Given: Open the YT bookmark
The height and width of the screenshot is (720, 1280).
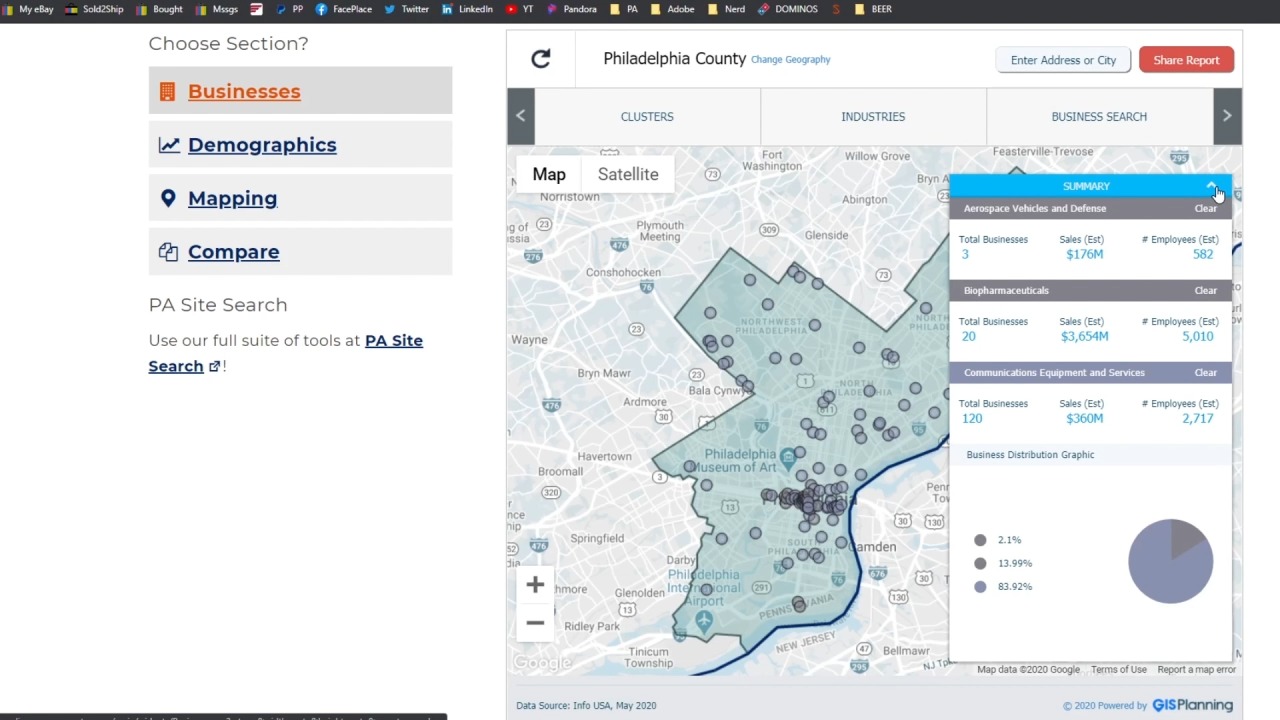Looking at the screenshot, I should [520, 9].
